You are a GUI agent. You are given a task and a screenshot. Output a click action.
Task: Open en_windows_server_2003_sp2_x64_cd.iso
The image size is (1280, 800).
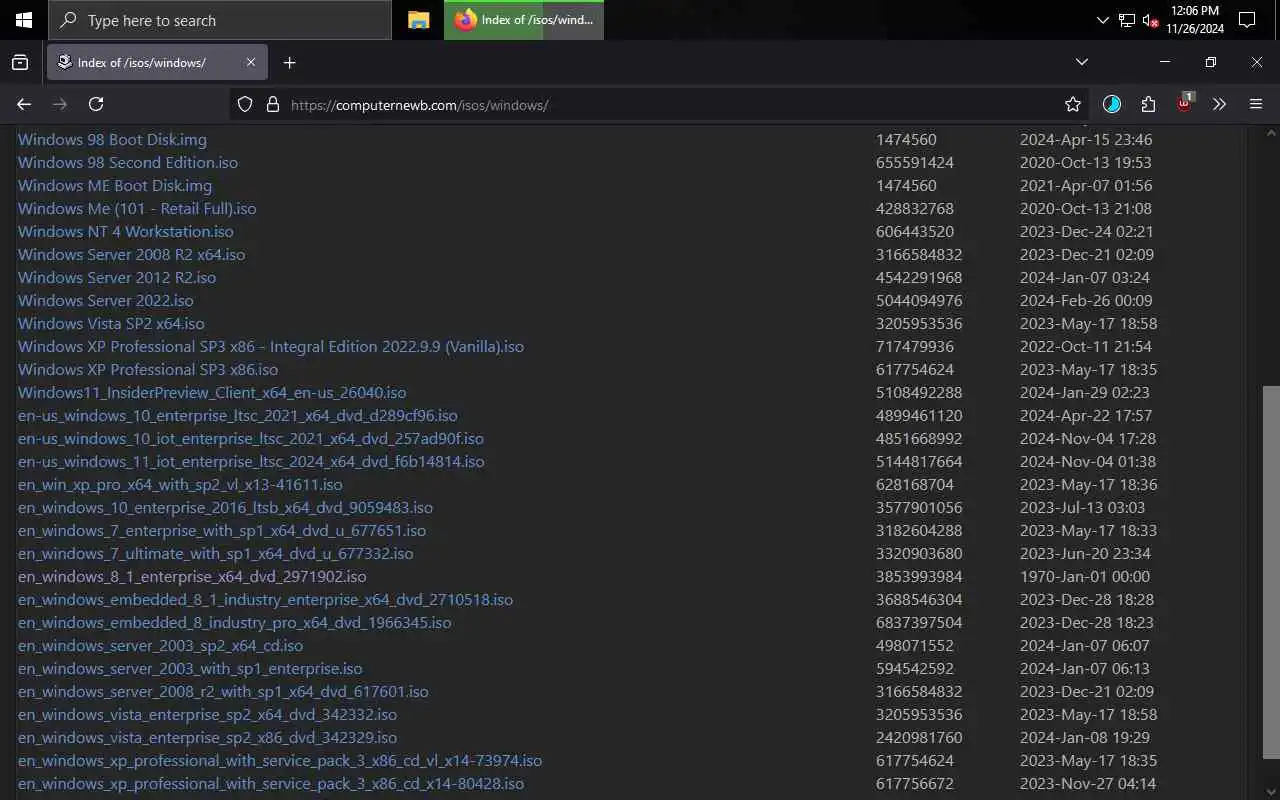point(160,645)
